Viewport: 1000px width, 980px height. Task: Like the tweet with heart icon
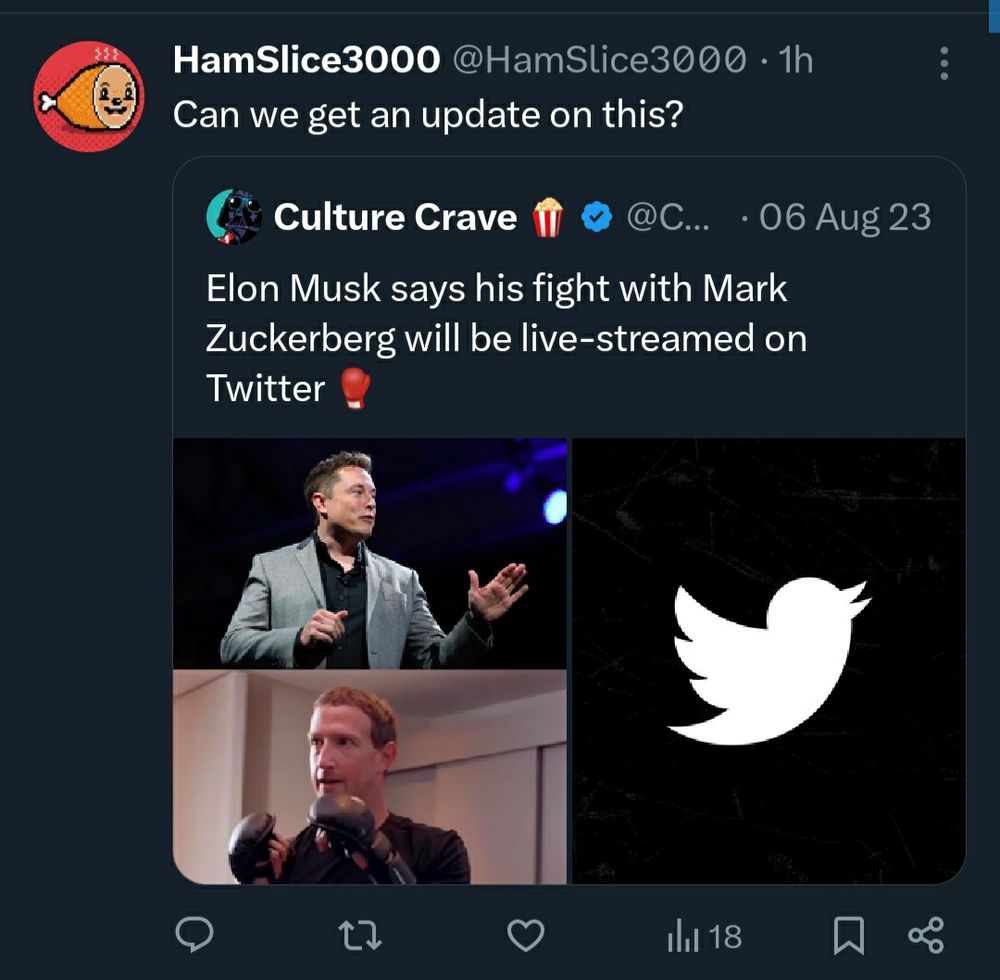coord(525,934)
